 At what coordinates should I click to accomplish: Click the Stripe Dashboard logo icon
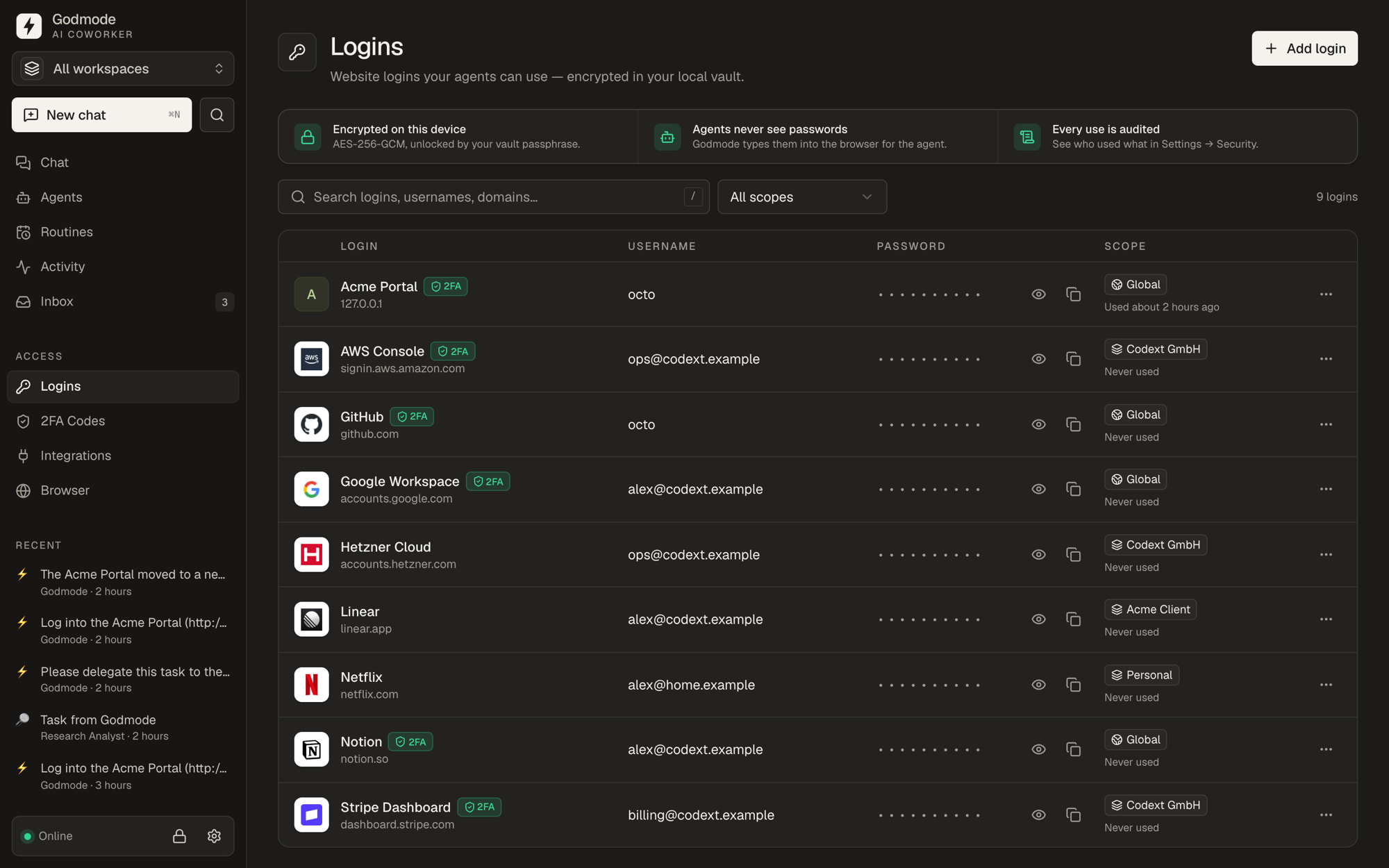pos(311,815)
